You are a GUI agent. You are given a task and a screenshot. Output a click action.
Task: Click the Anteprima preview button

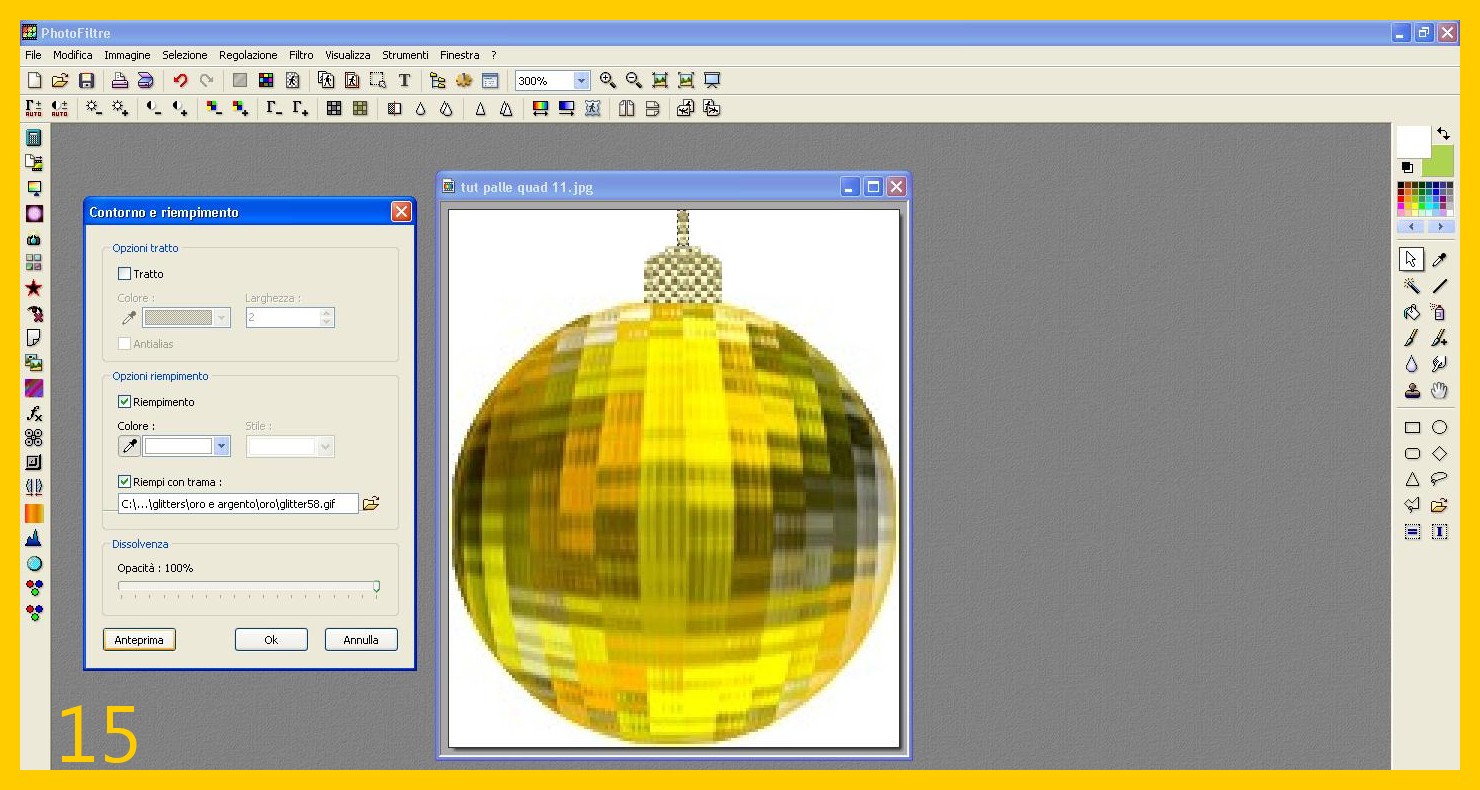coord(139,640)
